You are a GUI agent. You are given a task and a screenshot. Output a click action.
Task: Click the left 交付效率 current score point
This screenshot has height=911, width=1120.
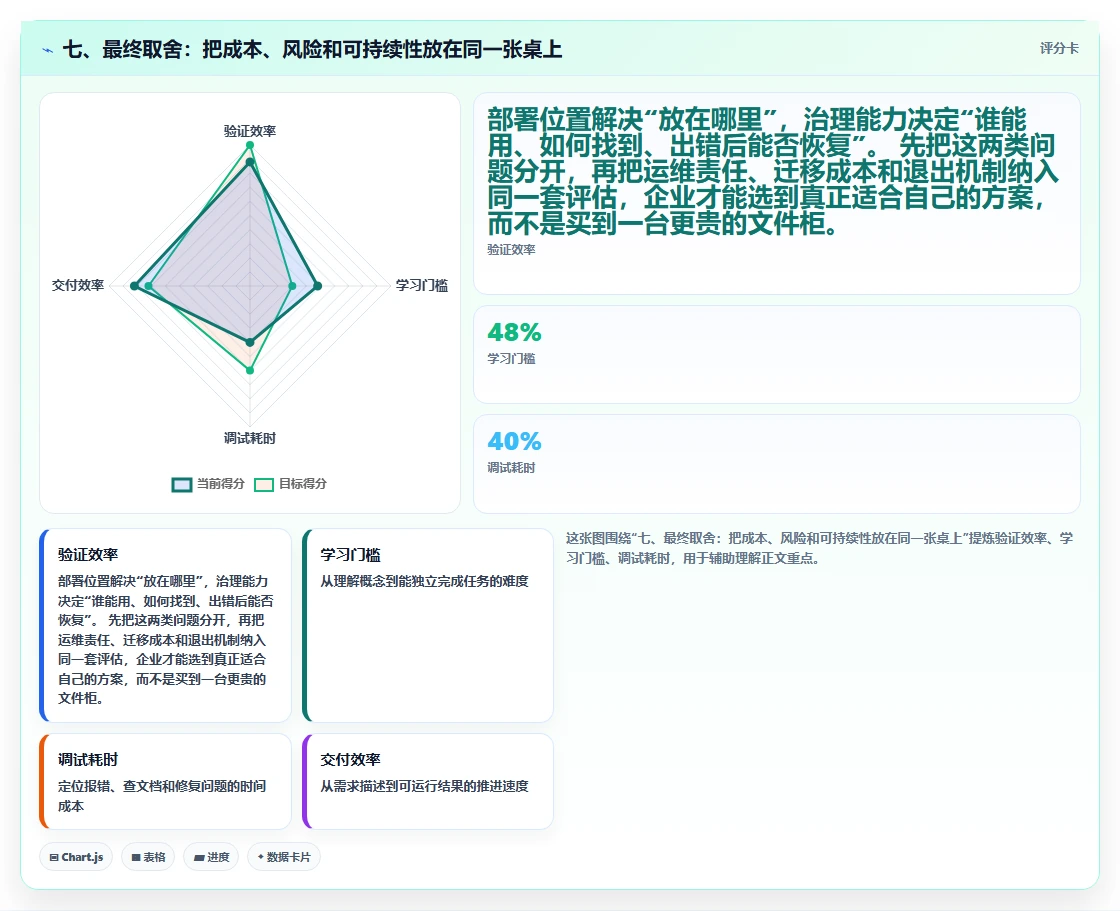(134, 286)
